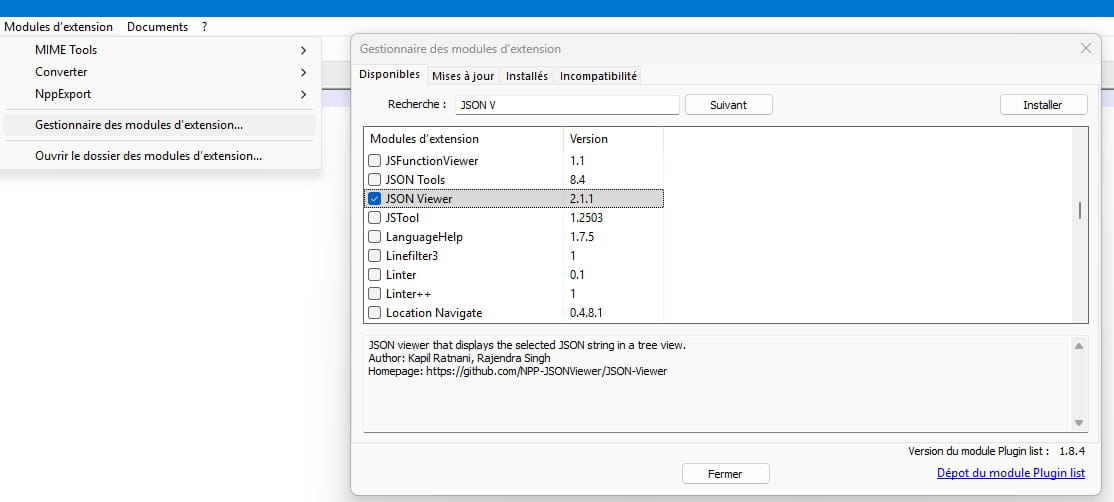Check the Linter checkbox
1114x502 pixels.
(x=374, y=275)
